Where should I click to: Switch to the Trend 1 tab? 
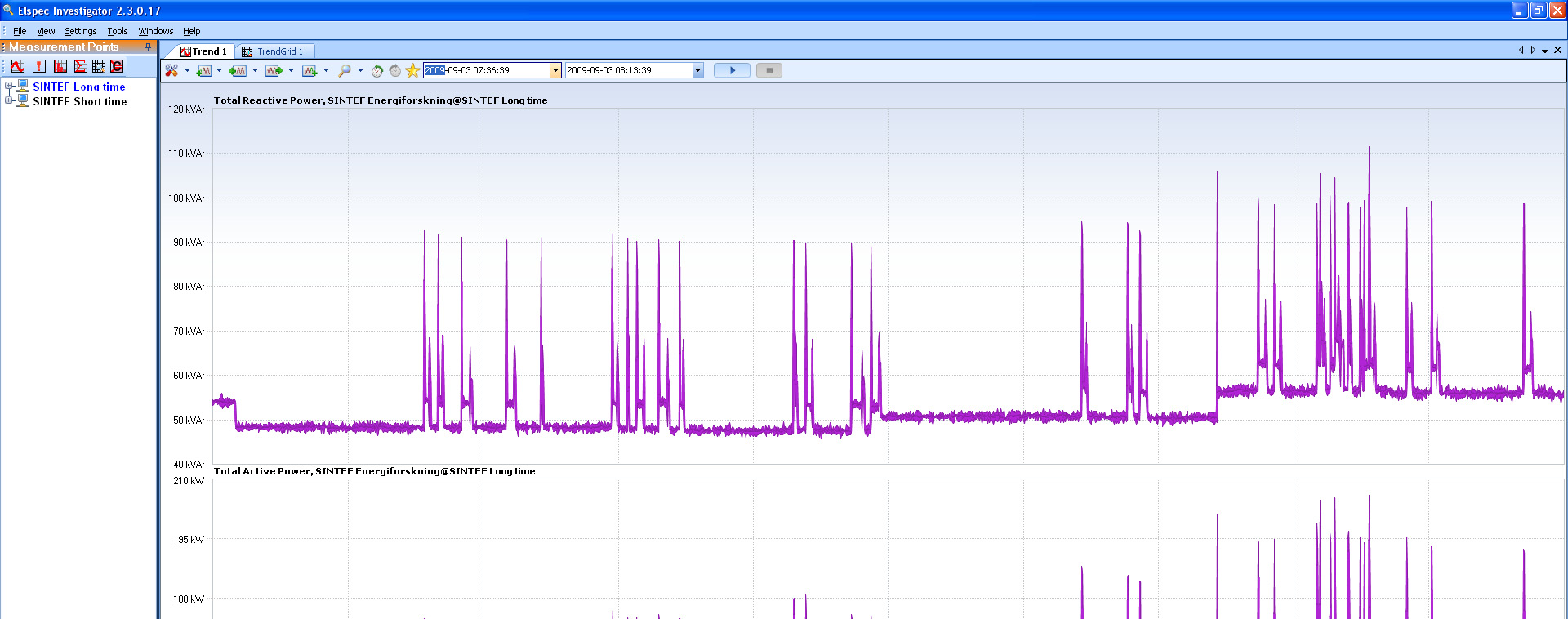click(x=203, y=51)
